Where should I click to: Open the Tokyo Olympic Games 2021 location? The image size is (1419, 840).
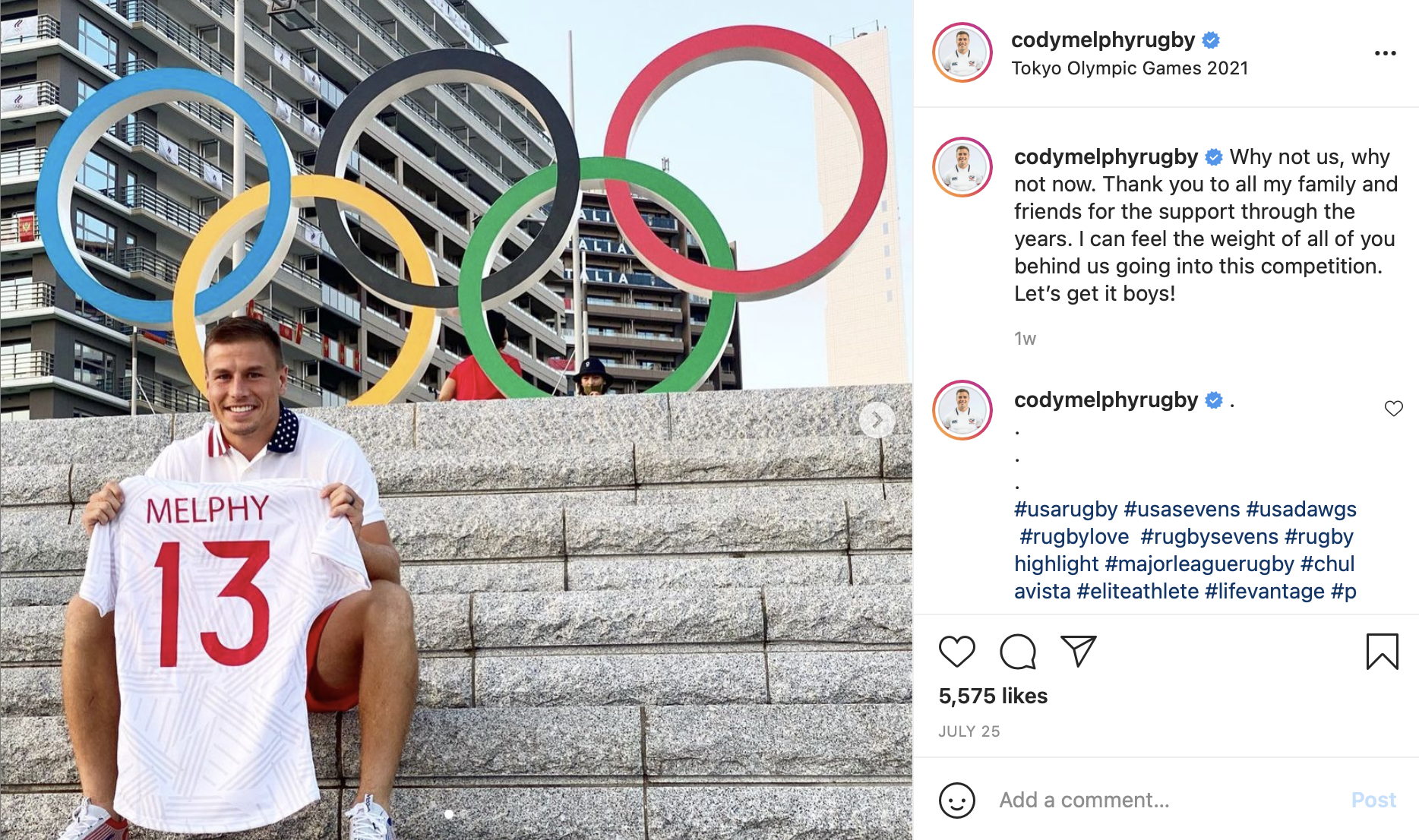(x=1130, y=68)
